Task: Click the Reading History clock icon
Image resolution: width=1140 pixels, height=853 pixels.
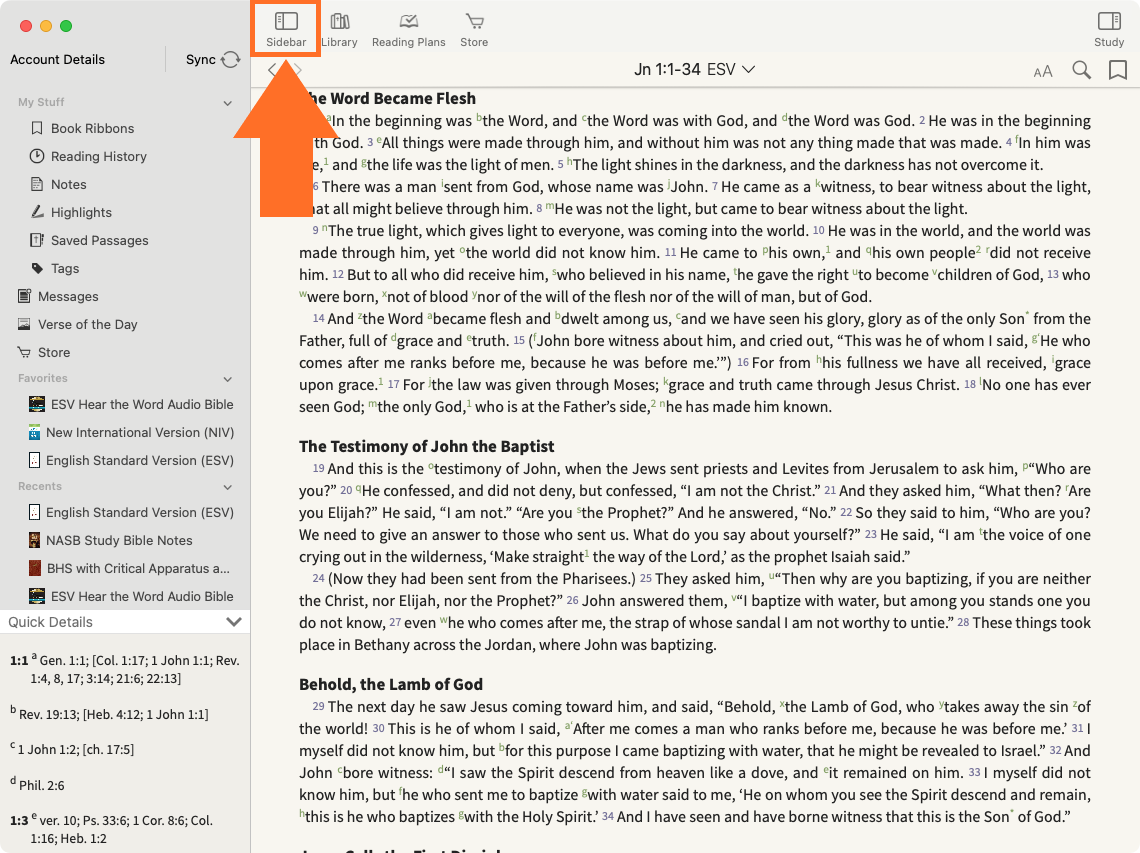Action: tap(36, 156)
